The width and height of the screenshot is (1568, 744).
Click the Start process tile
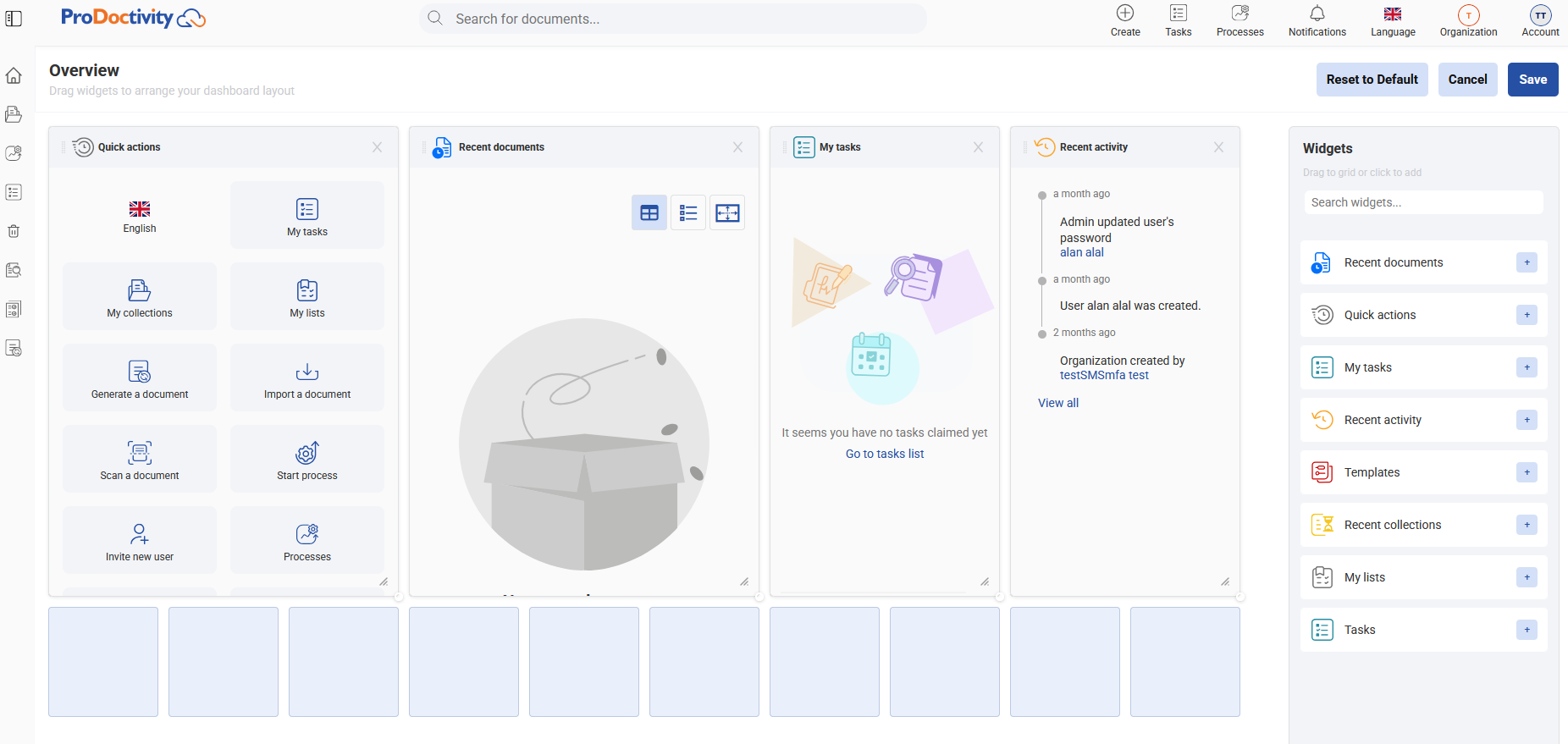[307, 459]
